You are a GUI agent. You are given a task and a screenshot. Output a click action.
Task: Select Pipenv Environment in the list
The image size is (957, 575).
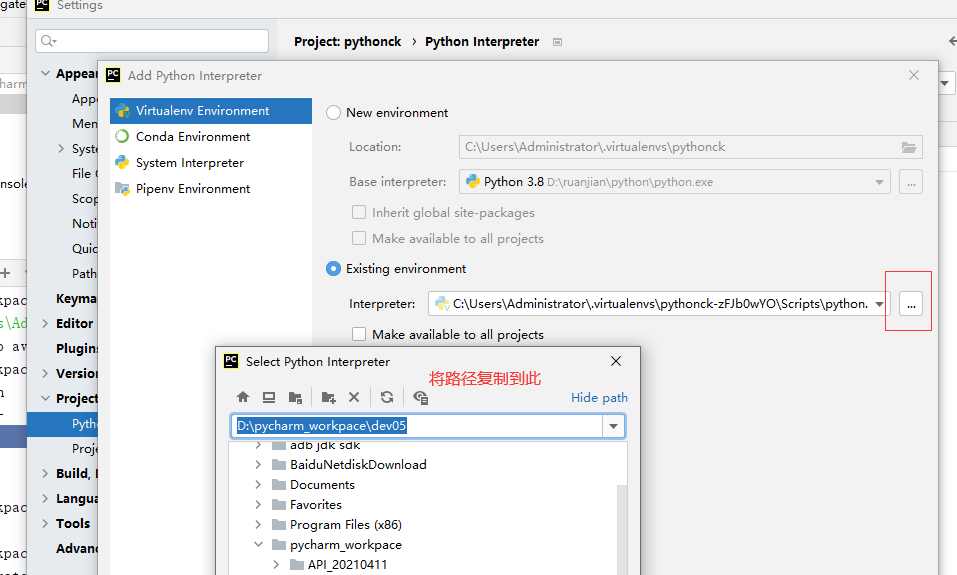pos(211,189)
